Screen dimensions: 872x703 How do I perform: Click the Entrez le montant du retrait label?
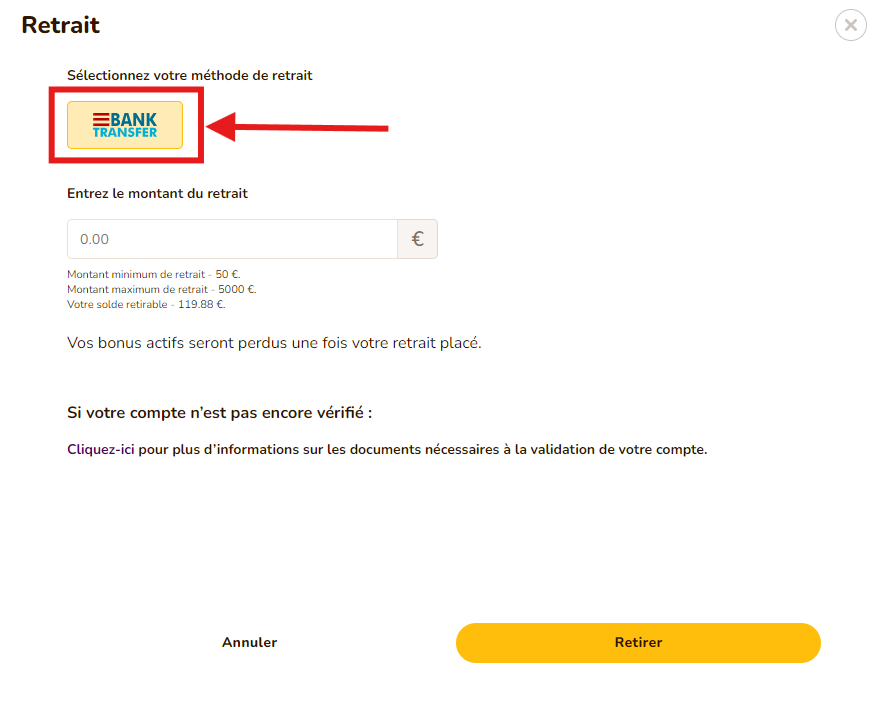156,193
